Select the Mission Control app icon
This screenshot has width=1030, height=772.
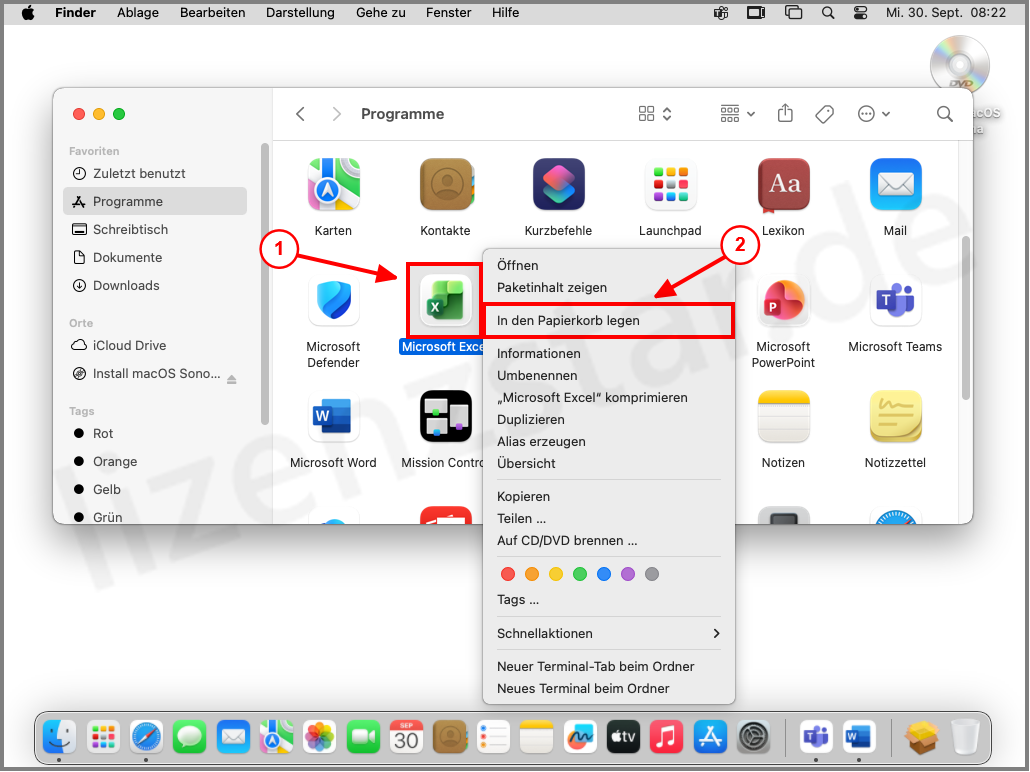coord(446,417)
